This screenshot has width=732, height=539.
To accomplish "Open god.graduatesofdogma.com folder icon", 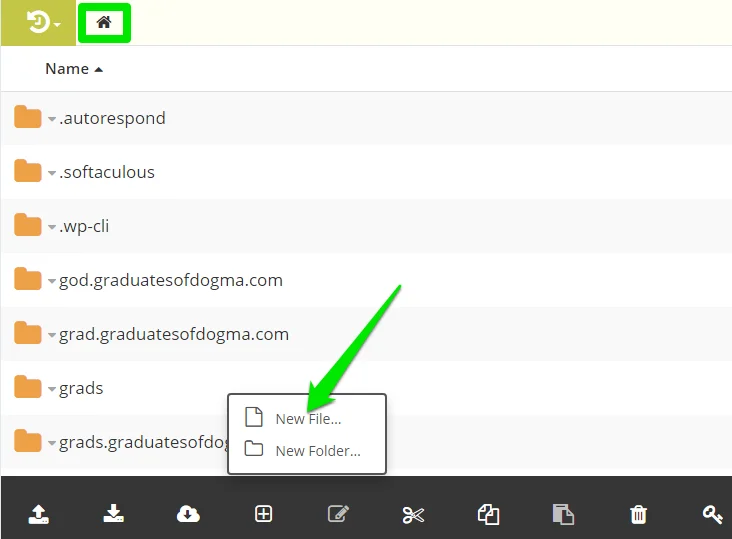I will [x=28, y=279].
